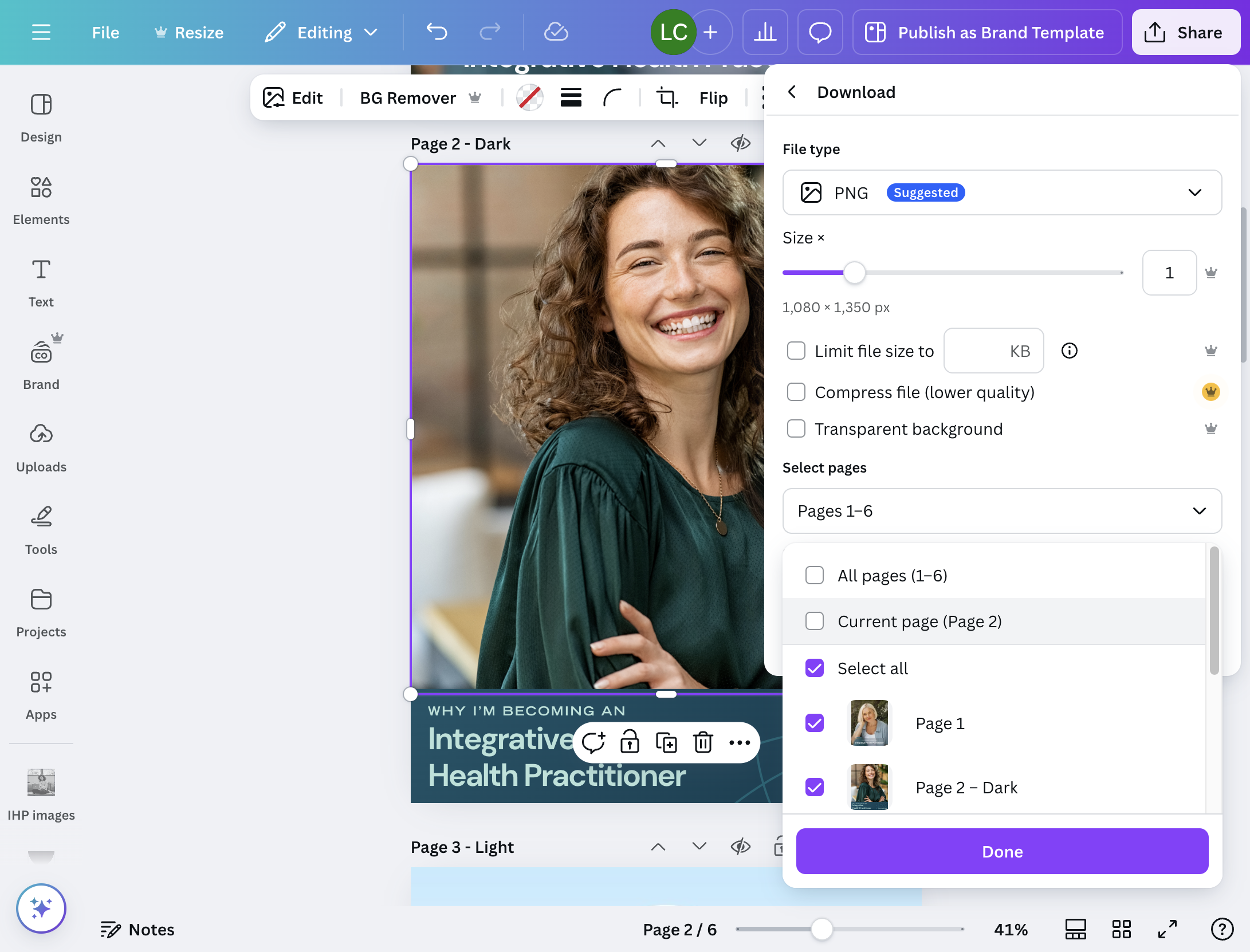The height and width of the screenshot is (952, 1250).
Task: Go back from Download panel
Action: pos(792,92)
